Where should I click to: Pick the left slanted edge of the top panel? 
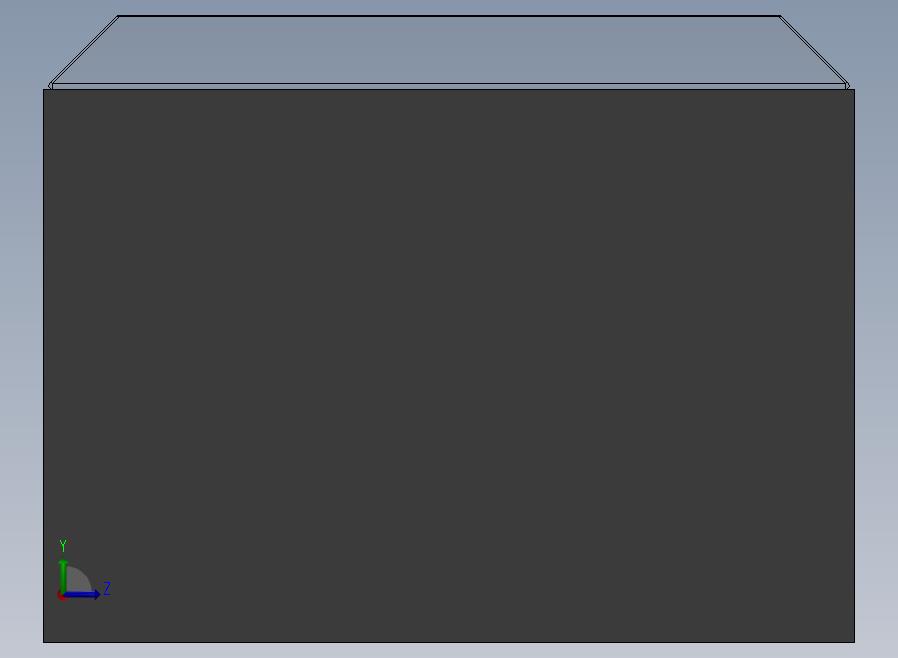pyautogui.click(x=84, y=50)
